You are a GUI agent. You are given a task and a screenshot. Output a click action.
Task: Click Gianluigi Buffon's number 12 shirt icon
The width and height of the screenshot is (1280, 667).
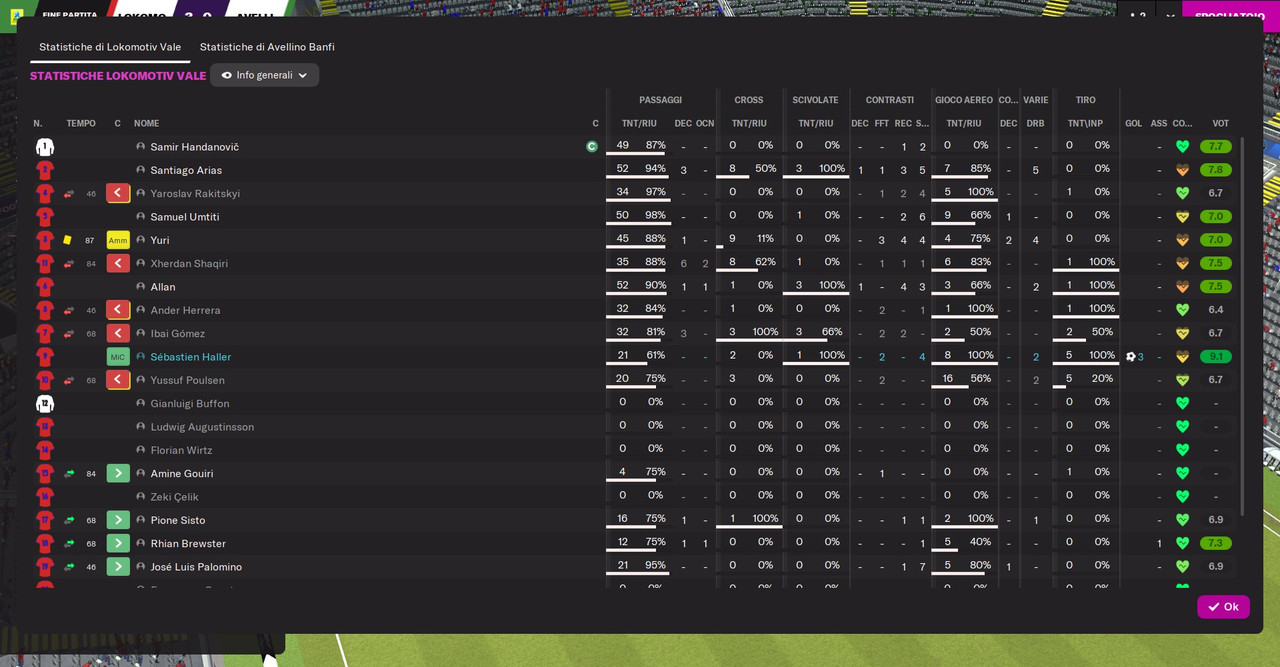click(x=44, y=404)
